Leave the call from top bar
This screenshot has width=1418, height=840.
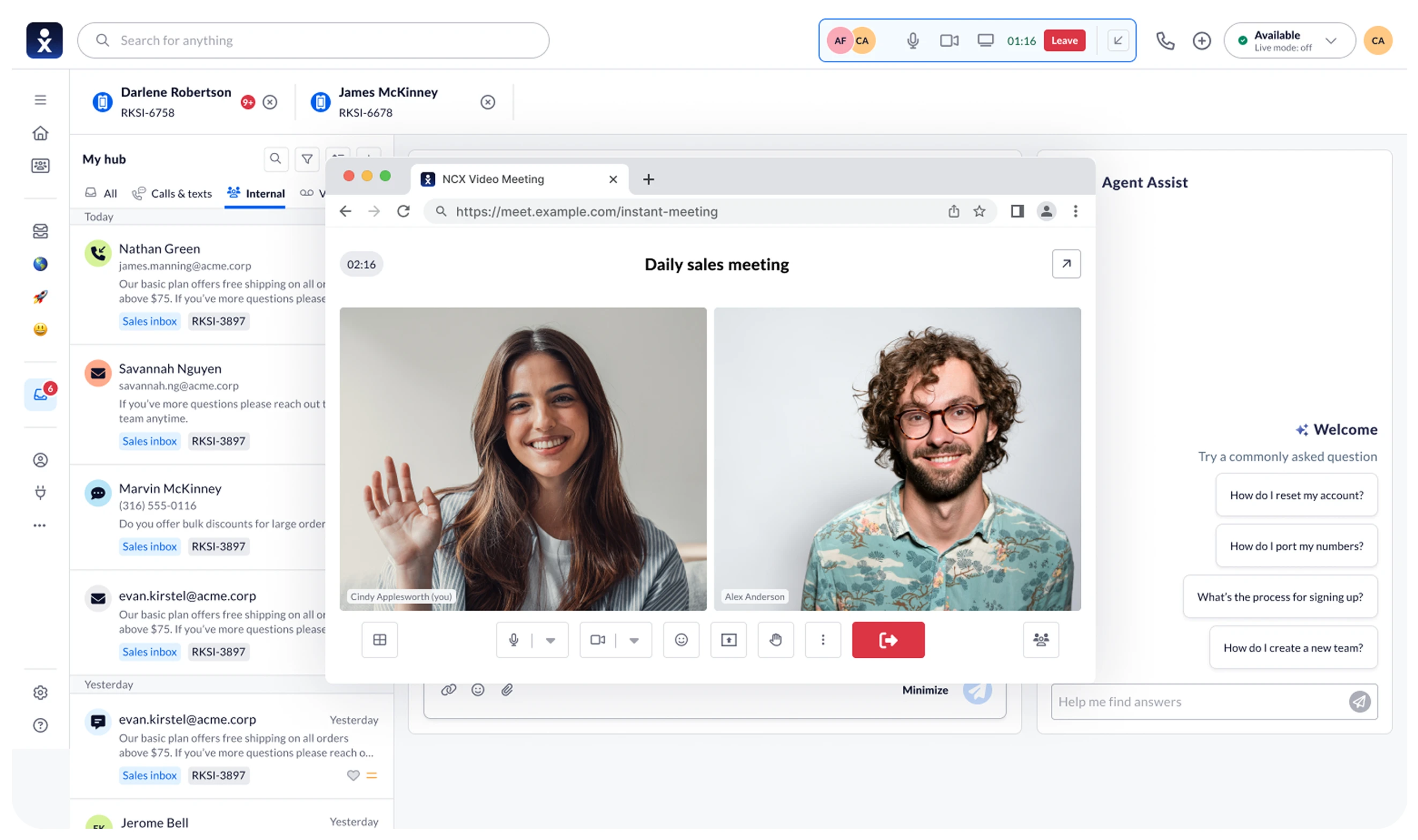(1065, 41)
